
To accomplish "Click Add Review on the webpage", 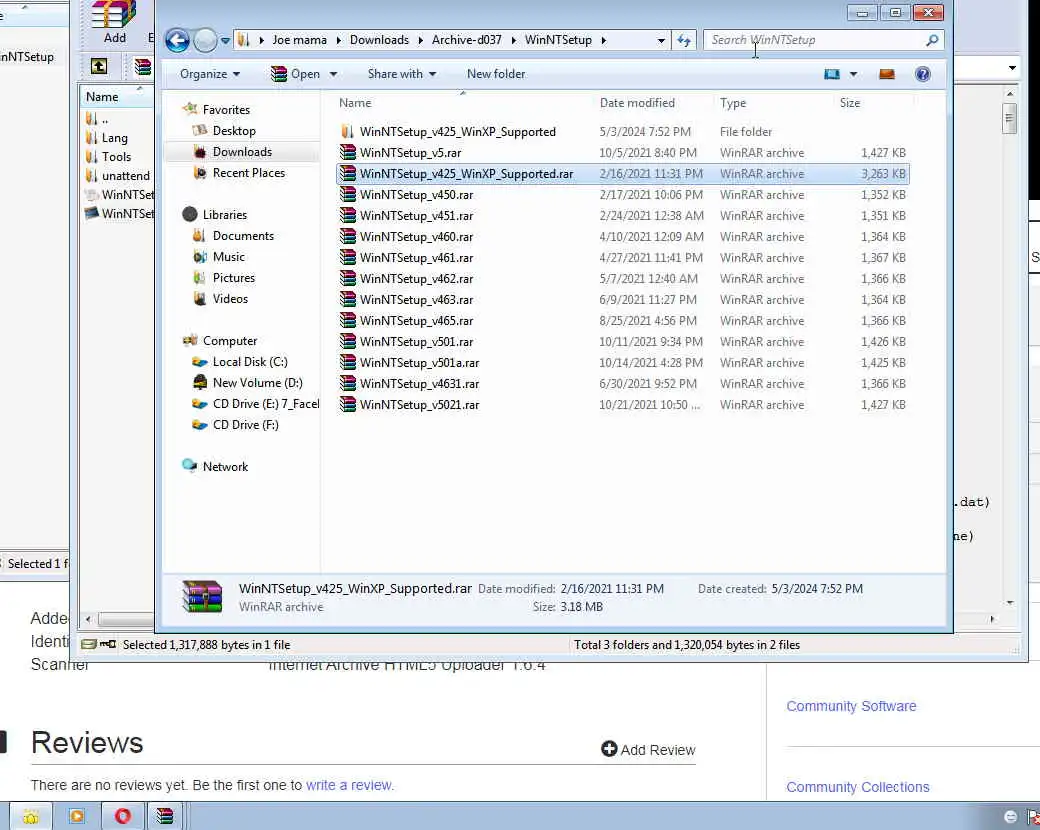I will coord(648,750).
